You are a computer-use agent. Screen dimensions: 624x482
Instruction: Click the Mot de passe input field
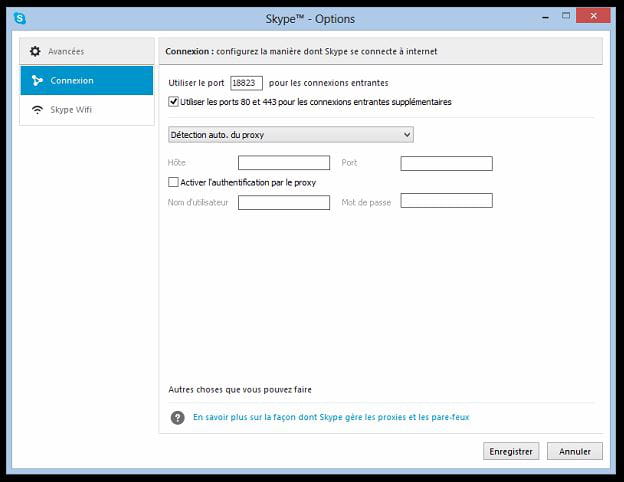pos(447,200)
